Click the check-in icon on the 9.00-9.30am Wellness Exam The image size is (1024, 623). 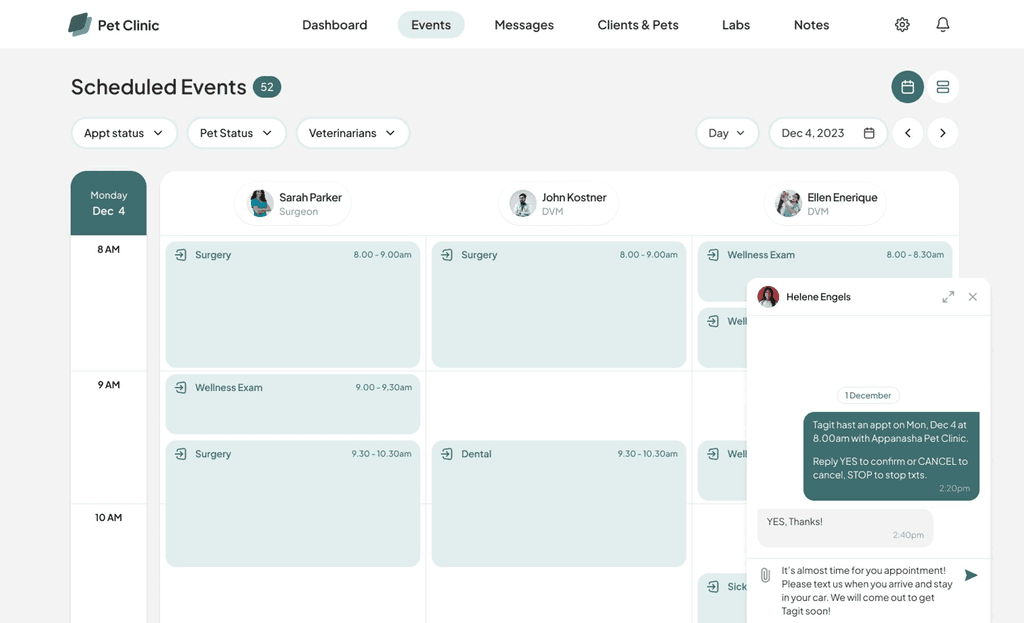click(181, 387)
